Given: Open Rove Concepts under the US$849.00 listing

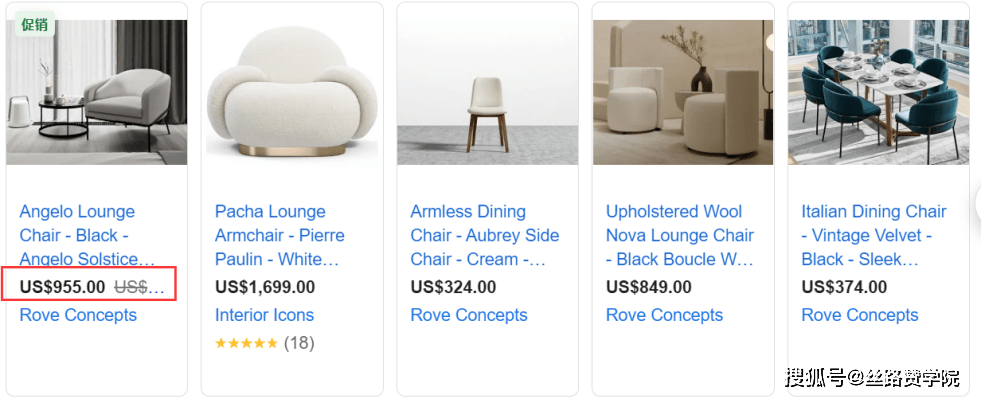Looking at the screenshot, I should coord(664,315).
